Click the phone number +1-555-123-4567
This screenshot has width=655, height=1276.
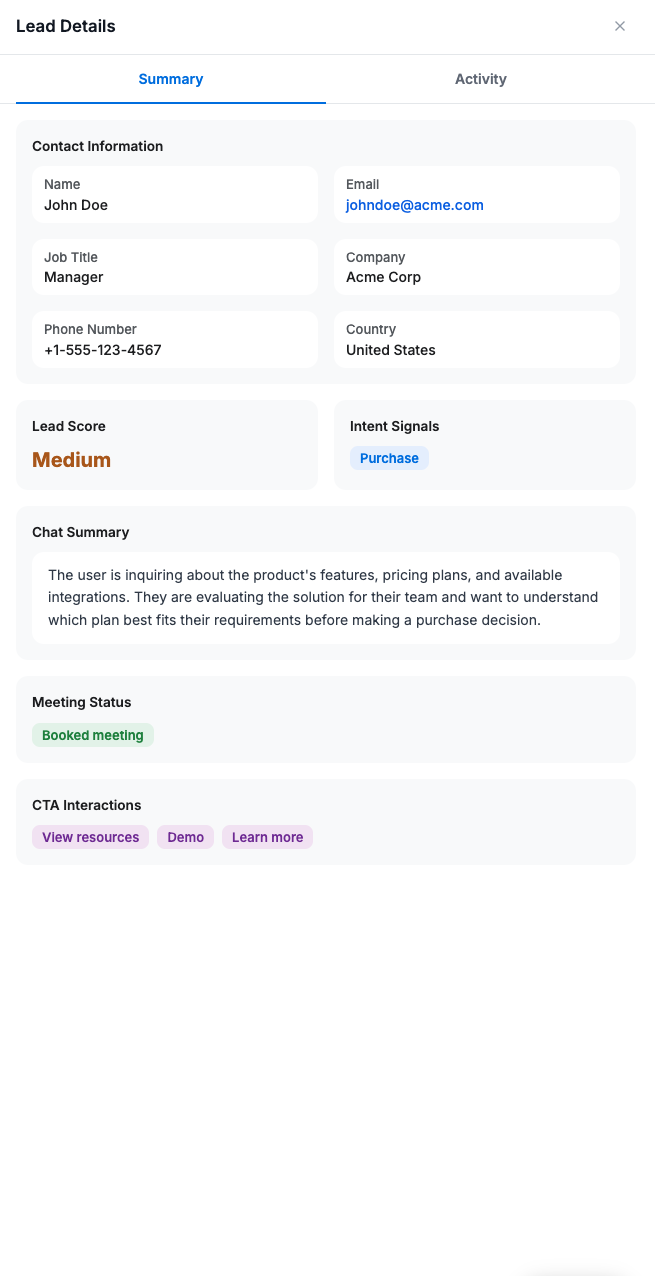[x=103, y=350]
